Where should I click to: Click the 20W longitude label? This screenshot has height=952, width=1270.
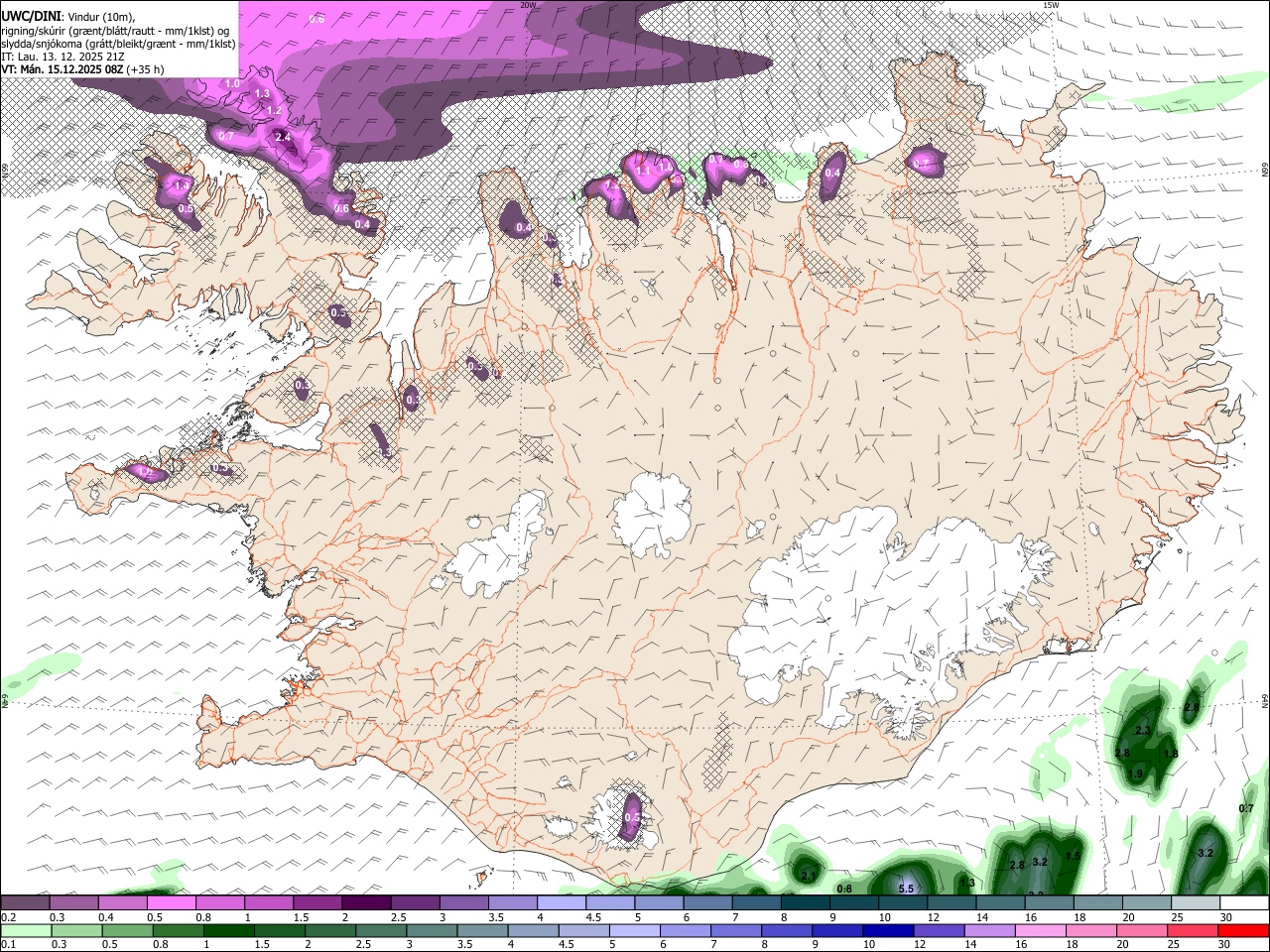click(529, 5)
